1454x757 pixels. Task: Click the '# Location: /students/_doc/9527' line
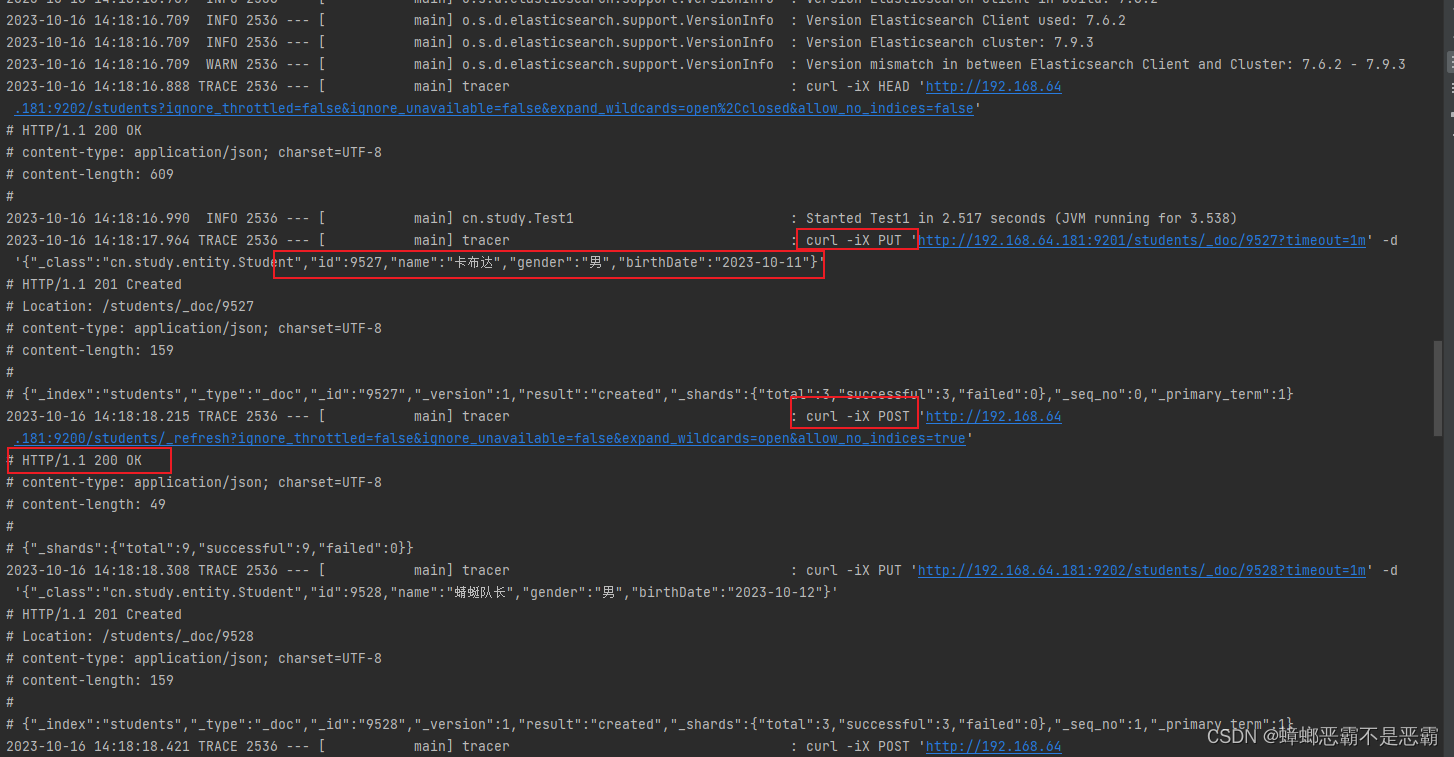click(x=130, y=306)
